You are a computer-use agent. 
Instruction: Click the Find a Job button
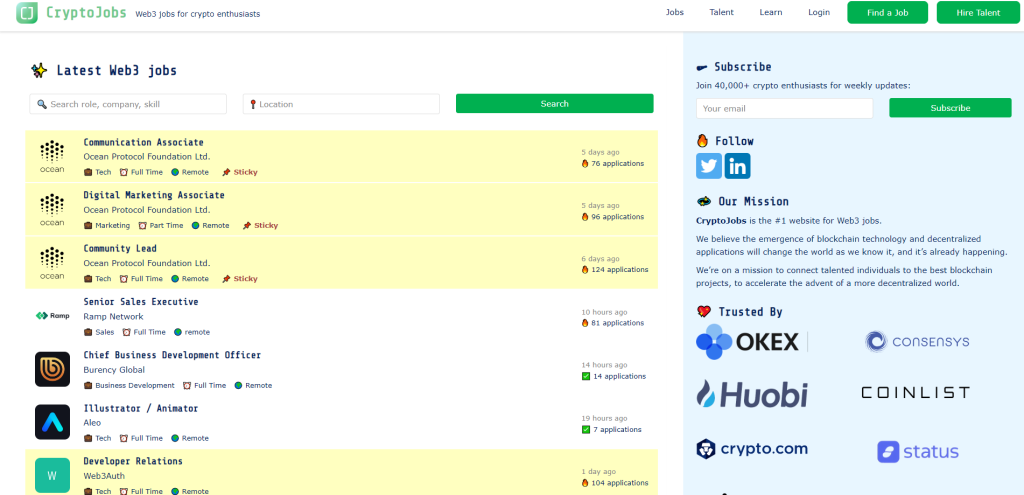pyautogui.click(x=888, y=12)
